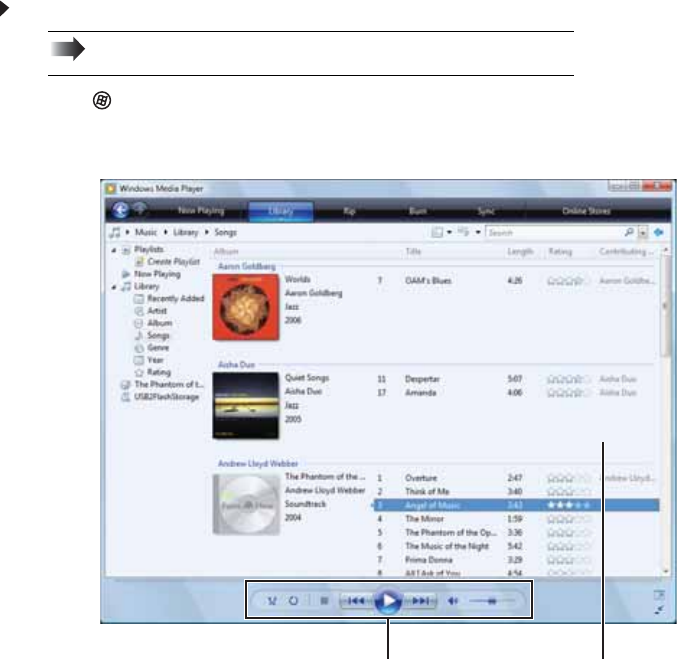678x659 pixels.
Task: Click the Forward arrow button
Action: tap(139, 210)
